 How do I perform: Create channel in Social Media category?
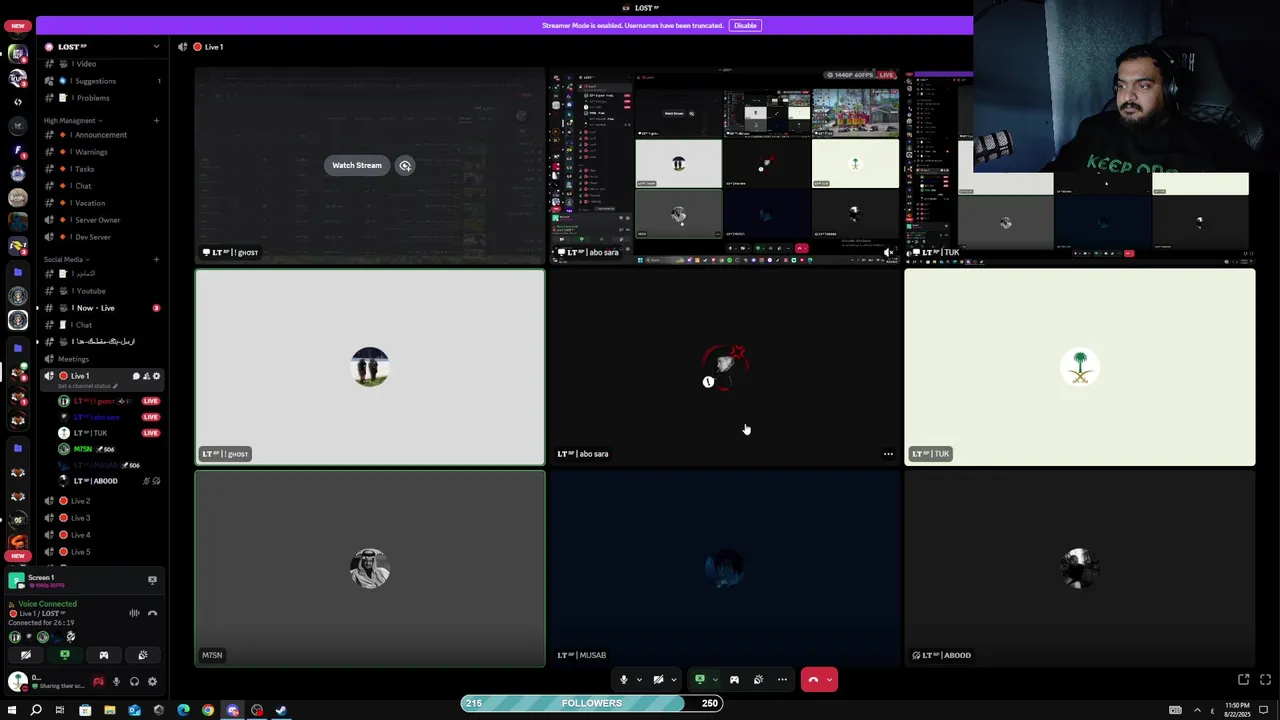(156, 260)
